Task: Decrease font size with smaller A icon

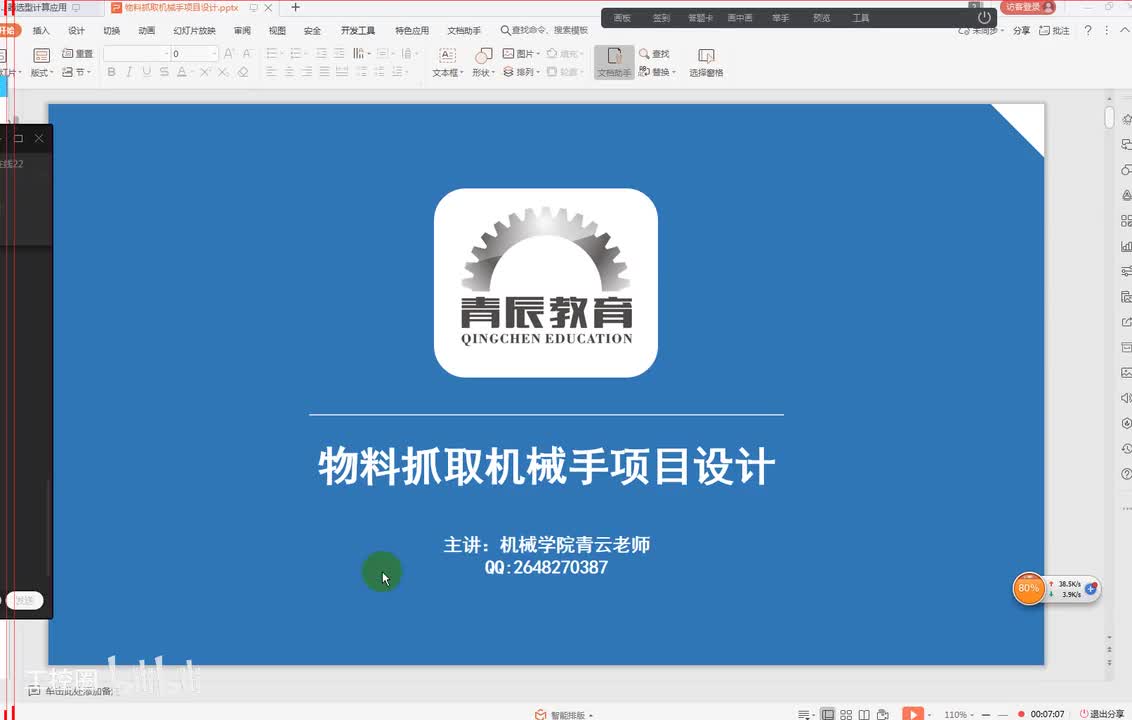Action: click(247, 53)
